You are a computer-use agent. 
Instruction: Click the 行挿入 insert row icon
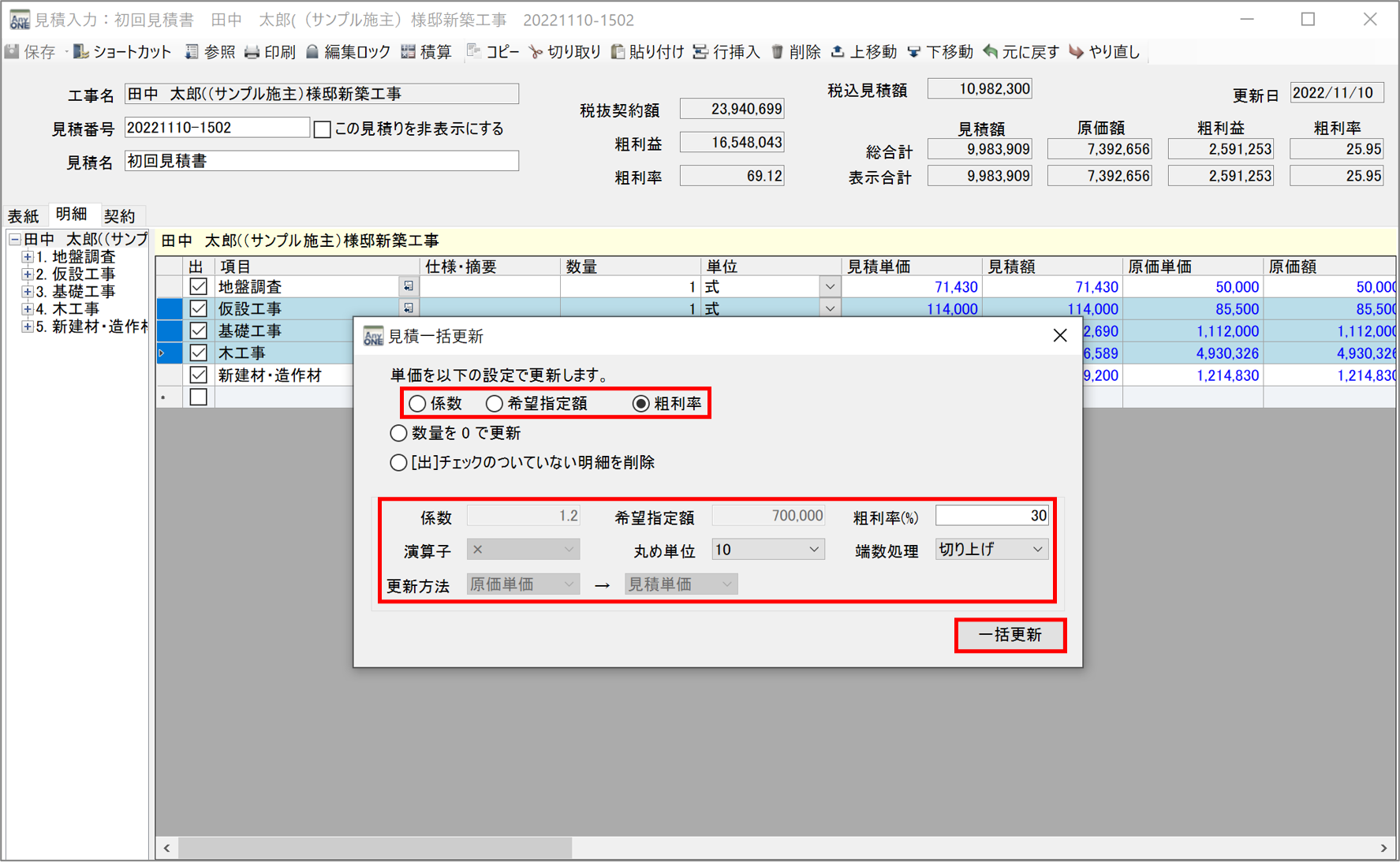[x=700, y=52]
